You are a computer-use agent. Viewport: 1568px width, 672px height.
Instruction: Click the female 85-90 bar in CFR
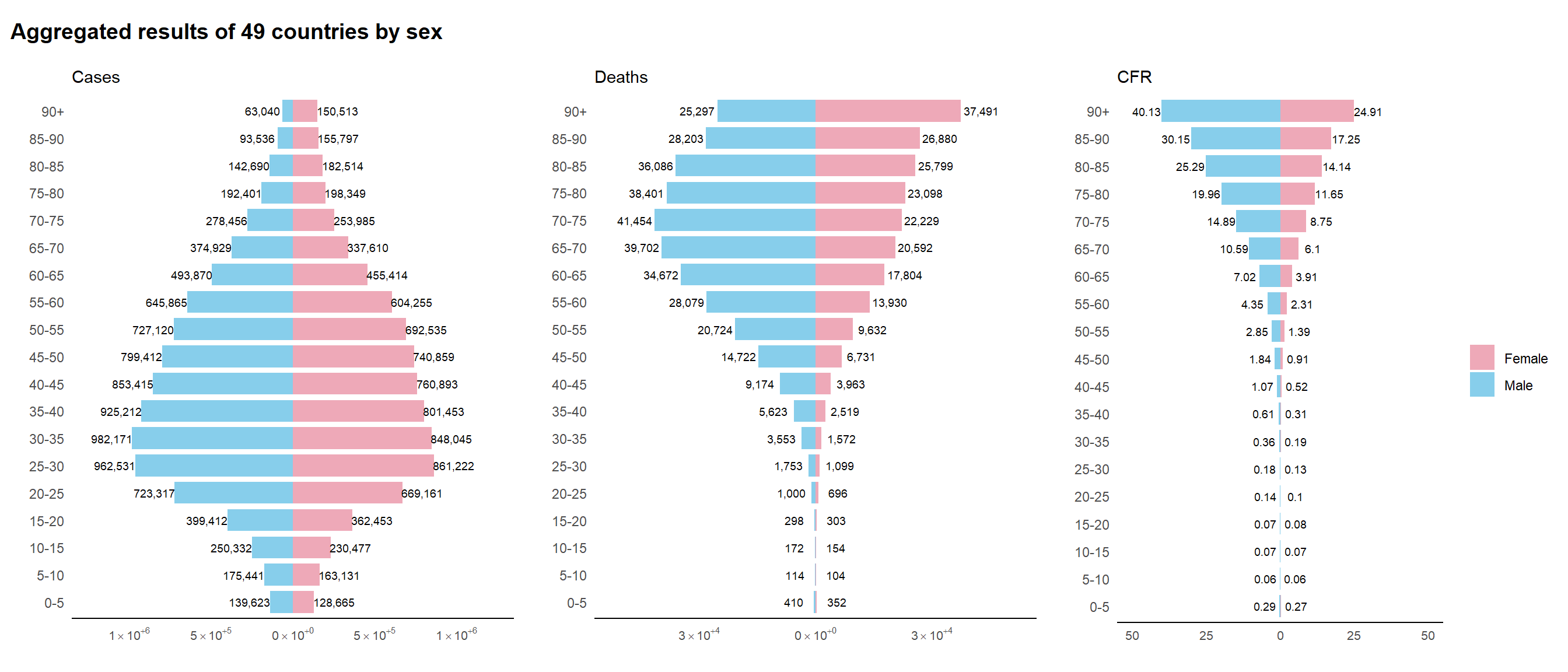click(1304, 139)
